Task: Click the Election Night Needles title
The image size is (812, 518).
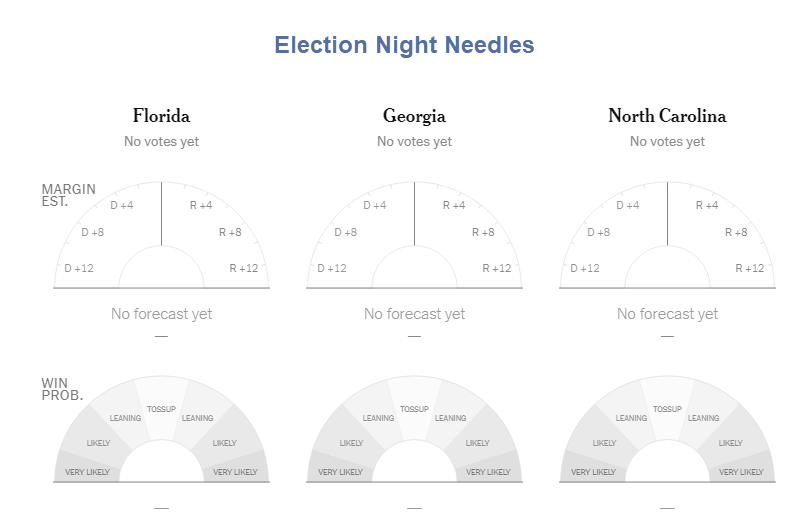Action: coord(404,45)
